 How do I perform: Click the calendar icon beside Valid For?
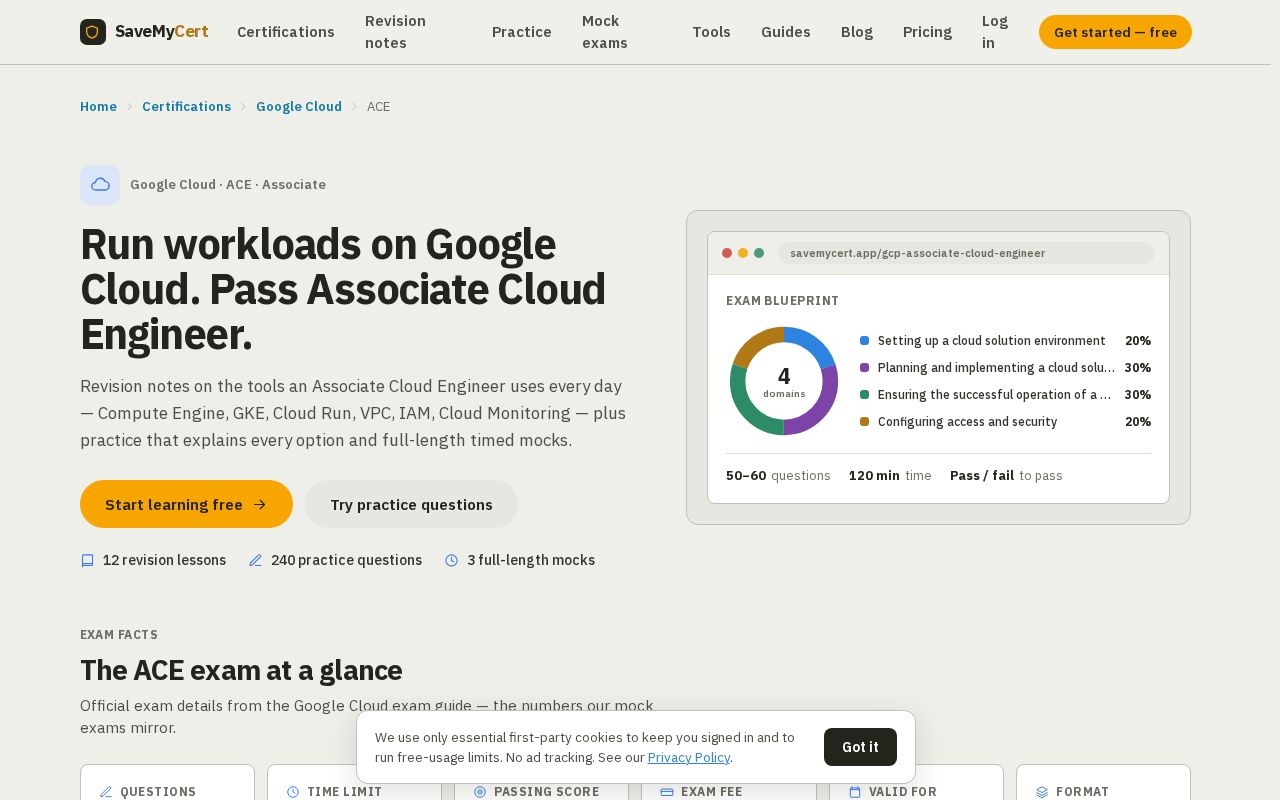[855, 792]
